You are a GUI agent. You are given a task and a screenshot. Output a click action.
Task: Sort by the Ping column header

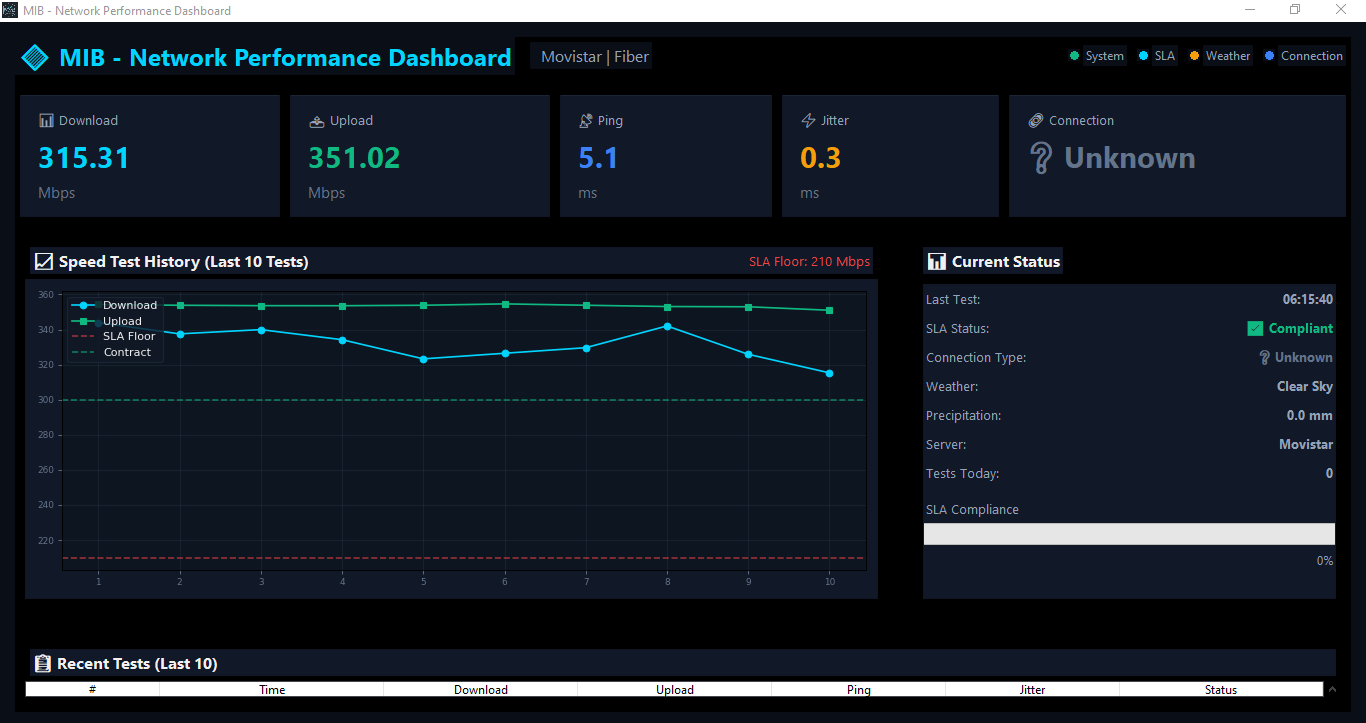859,690
